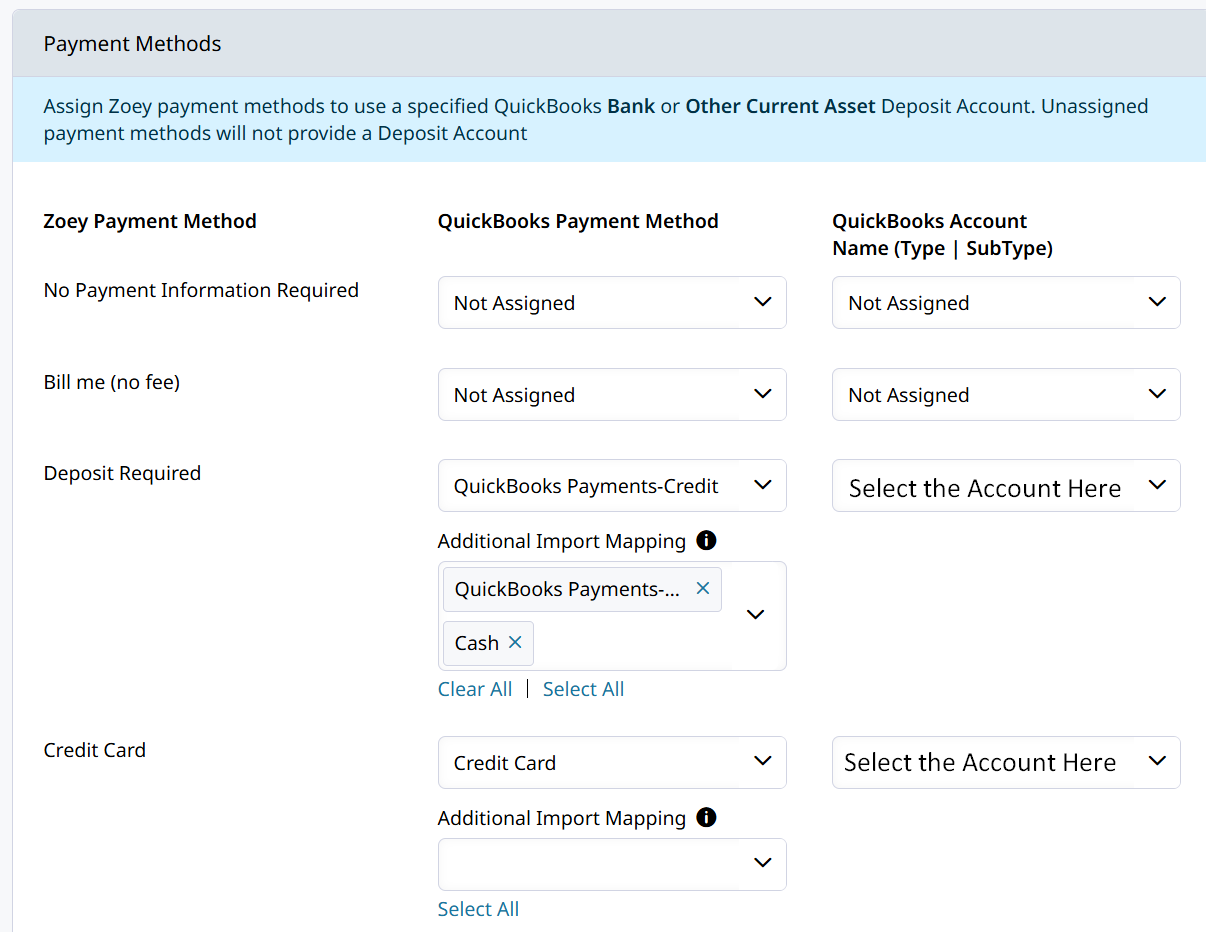Click the Cash tag label
1206x932 pixels.
click(477, 643)
